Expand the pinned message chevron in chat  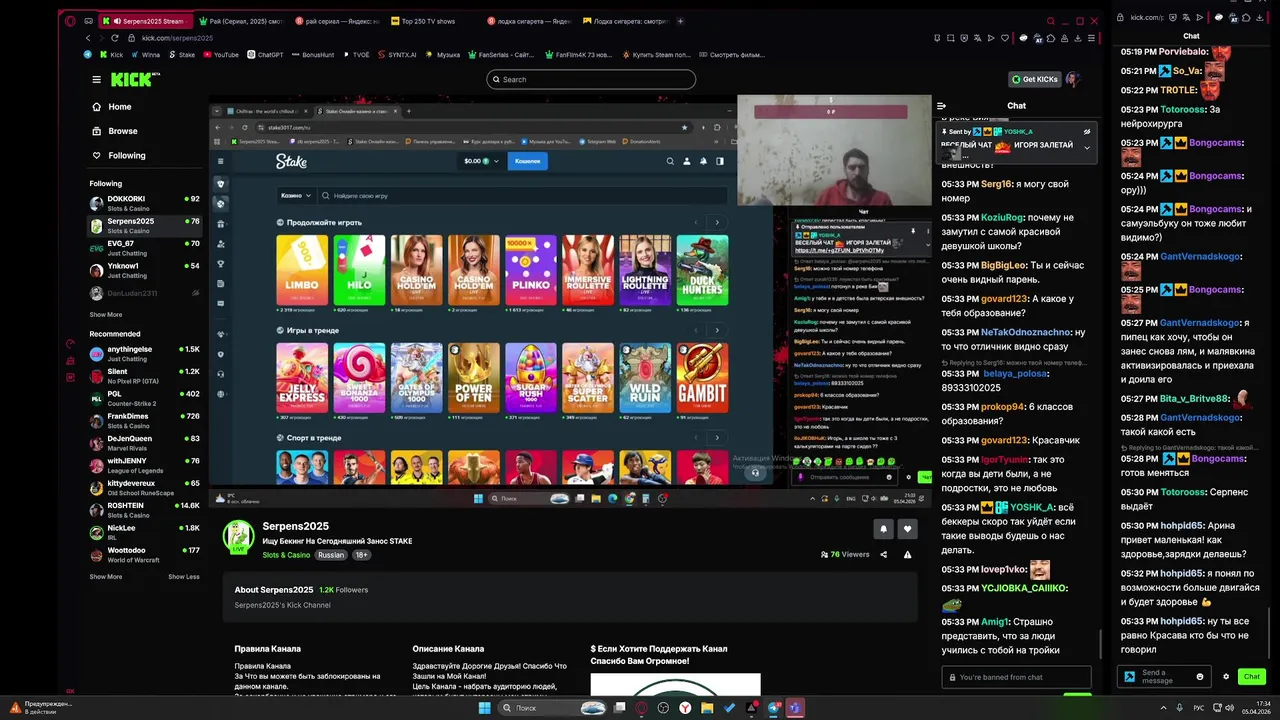pyautogui.click(x=1087, y=148)
